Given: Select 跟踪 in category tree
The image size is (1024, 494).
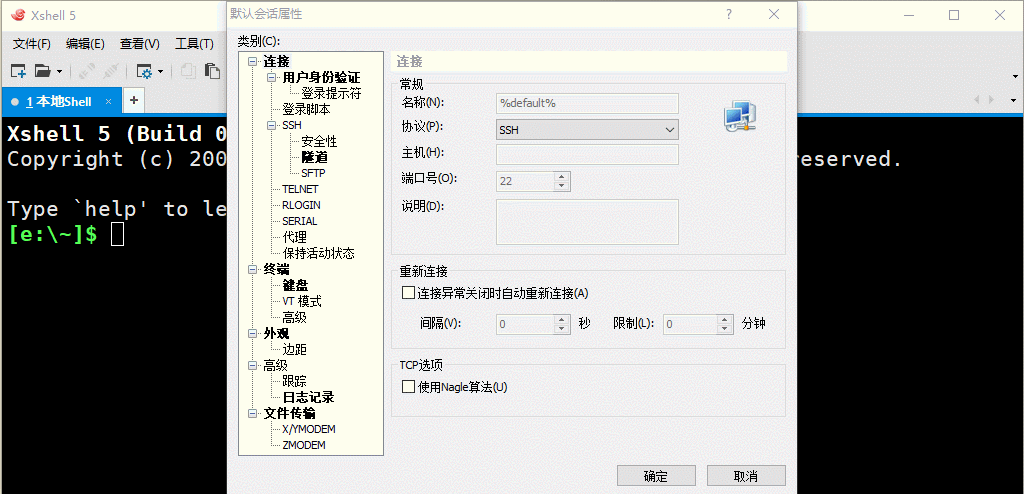Looking at the screenshot, I should coord(295,381).
